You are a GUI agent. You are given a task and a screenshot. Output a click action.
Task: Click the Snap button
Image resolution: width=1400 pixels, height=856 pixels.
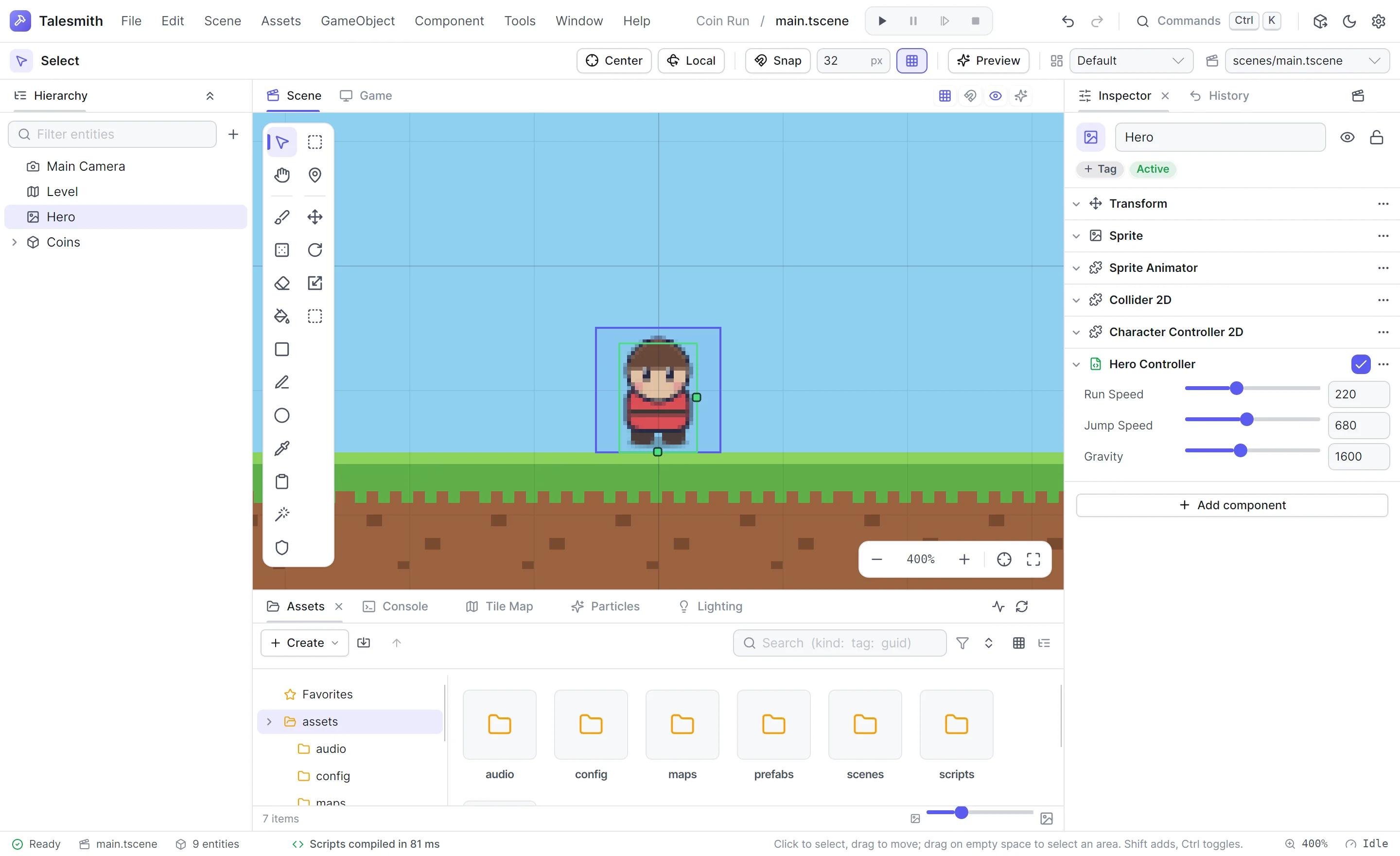point(777,60)
